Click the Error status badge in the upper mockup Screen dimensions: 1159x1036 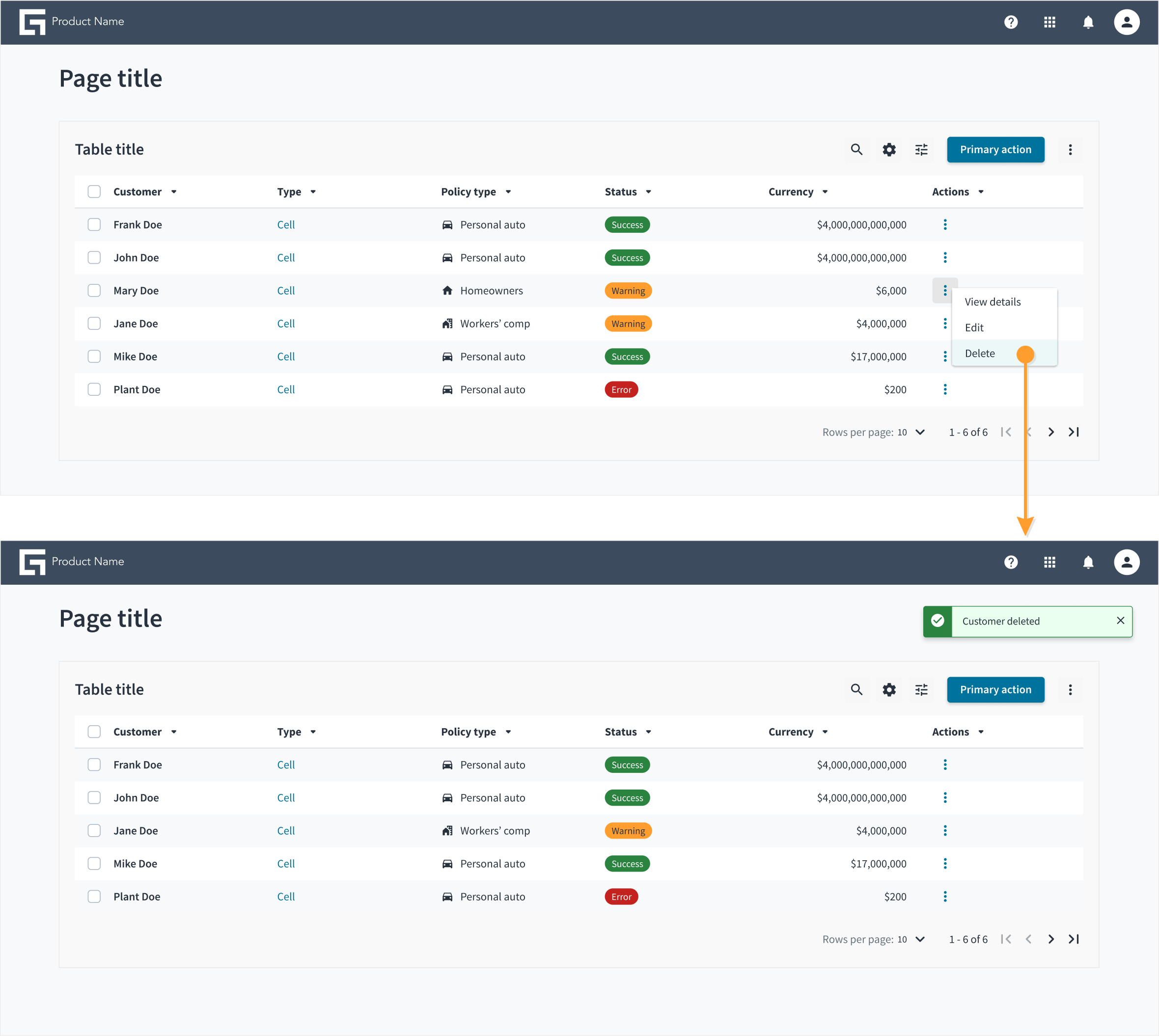[621, 390]
